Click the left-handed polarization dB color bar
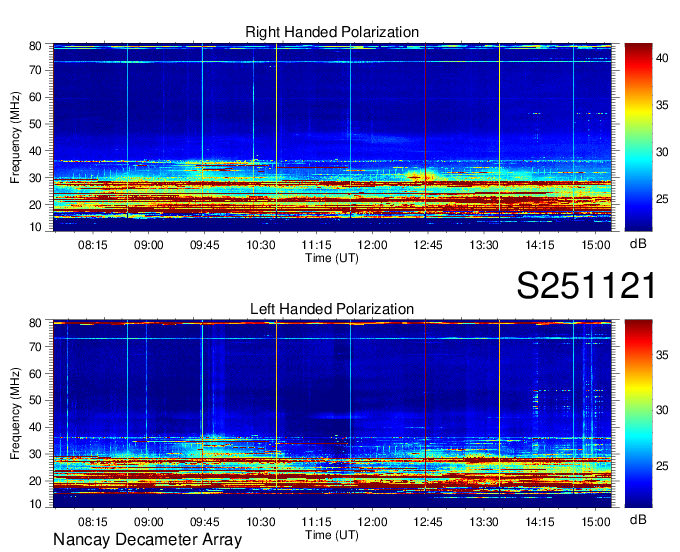This screenshot has height=552, width=680. click(639, 413)
